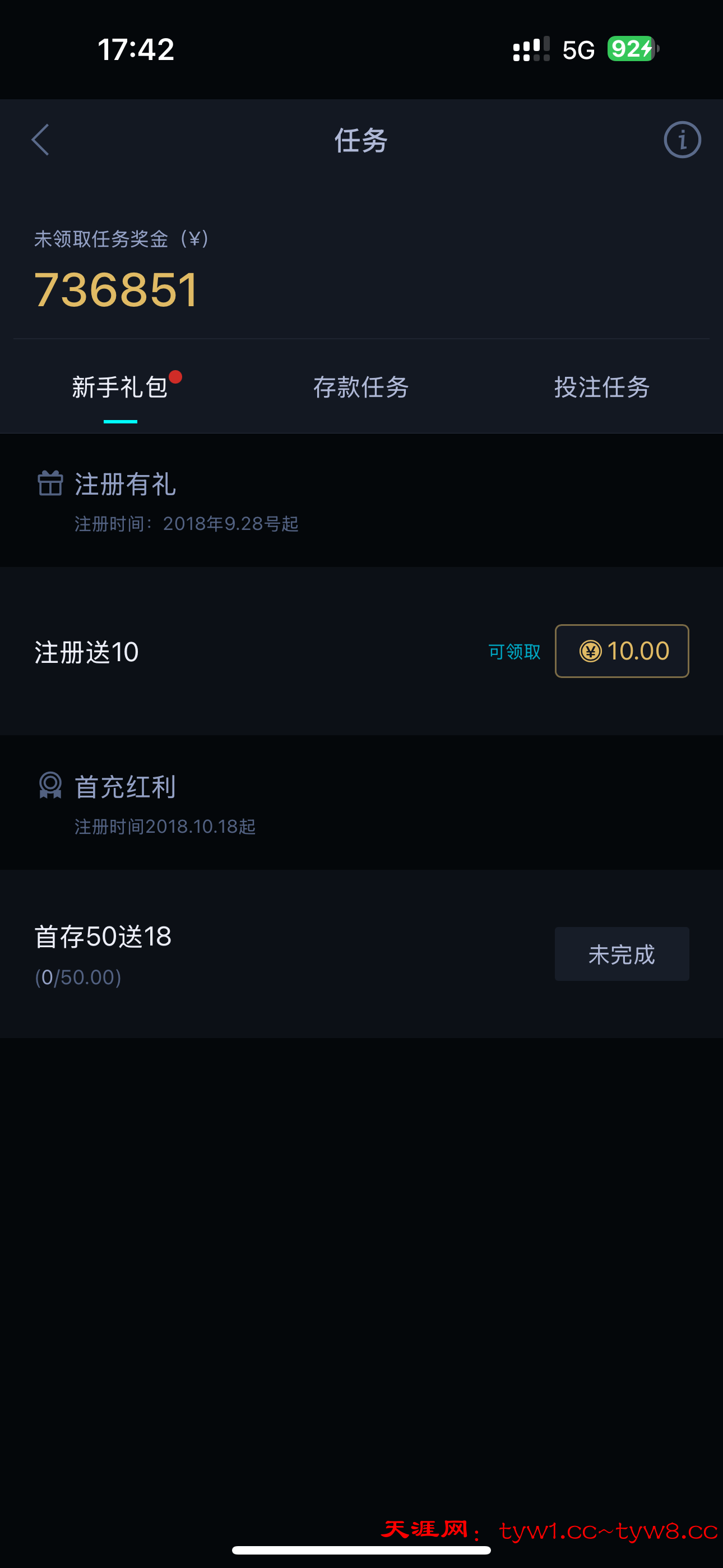Viewport: 723px width, 1568px height.
Task: Switch to the 新手礼包 tab
Action: (x=120, y=388)
